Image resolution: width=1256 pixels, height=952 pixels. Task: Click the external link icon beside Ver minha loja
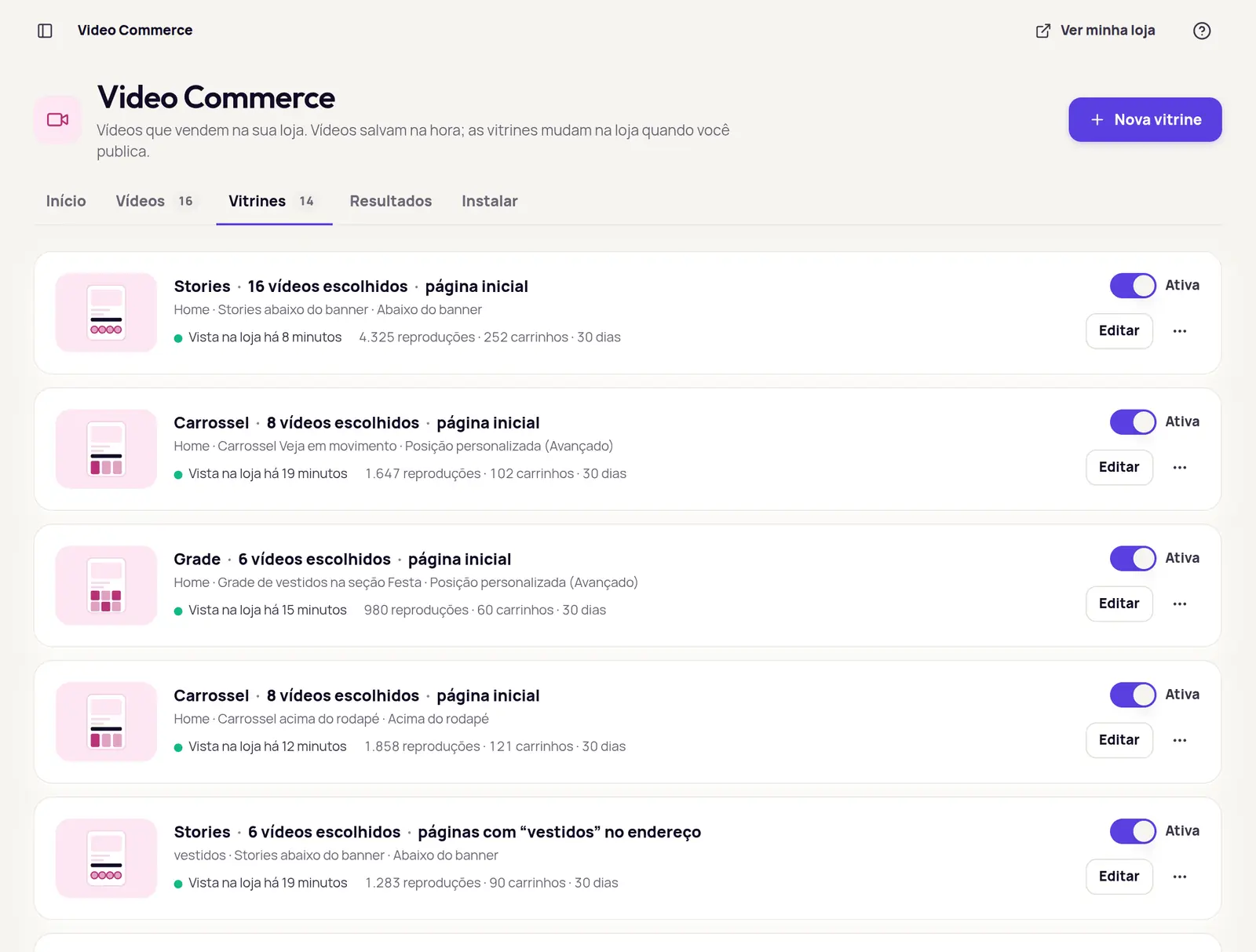pos(1043,31)
